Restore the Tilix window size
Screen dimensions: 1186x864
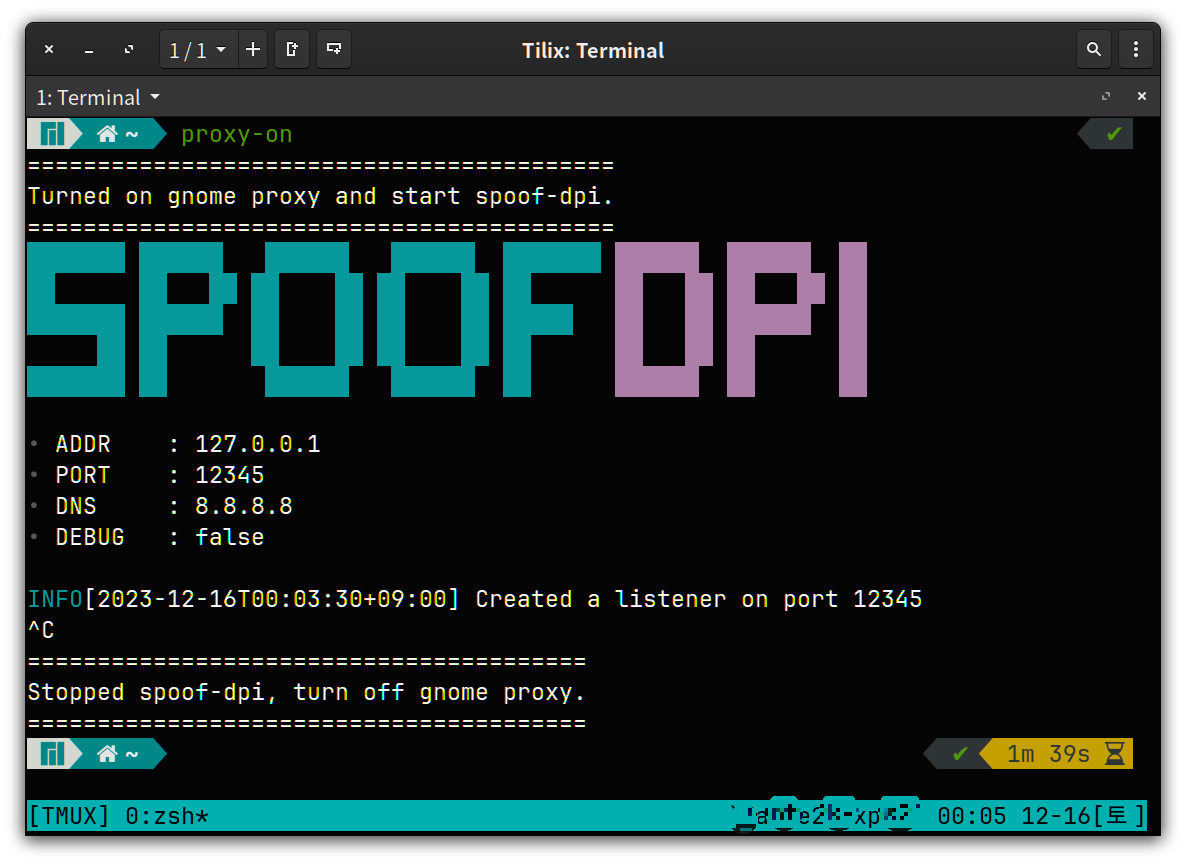[x=129, y=50]
